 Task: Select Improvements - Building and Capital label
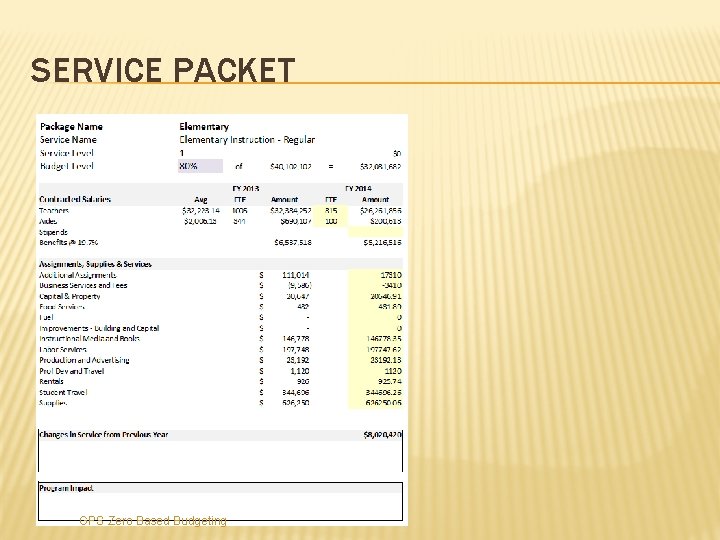[x=99, y=328]
